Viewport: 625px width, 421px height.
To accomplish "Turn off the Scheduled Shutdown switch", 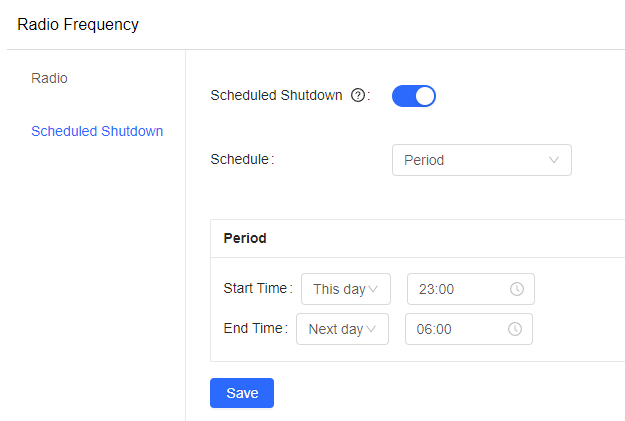I will coord(414,96).
